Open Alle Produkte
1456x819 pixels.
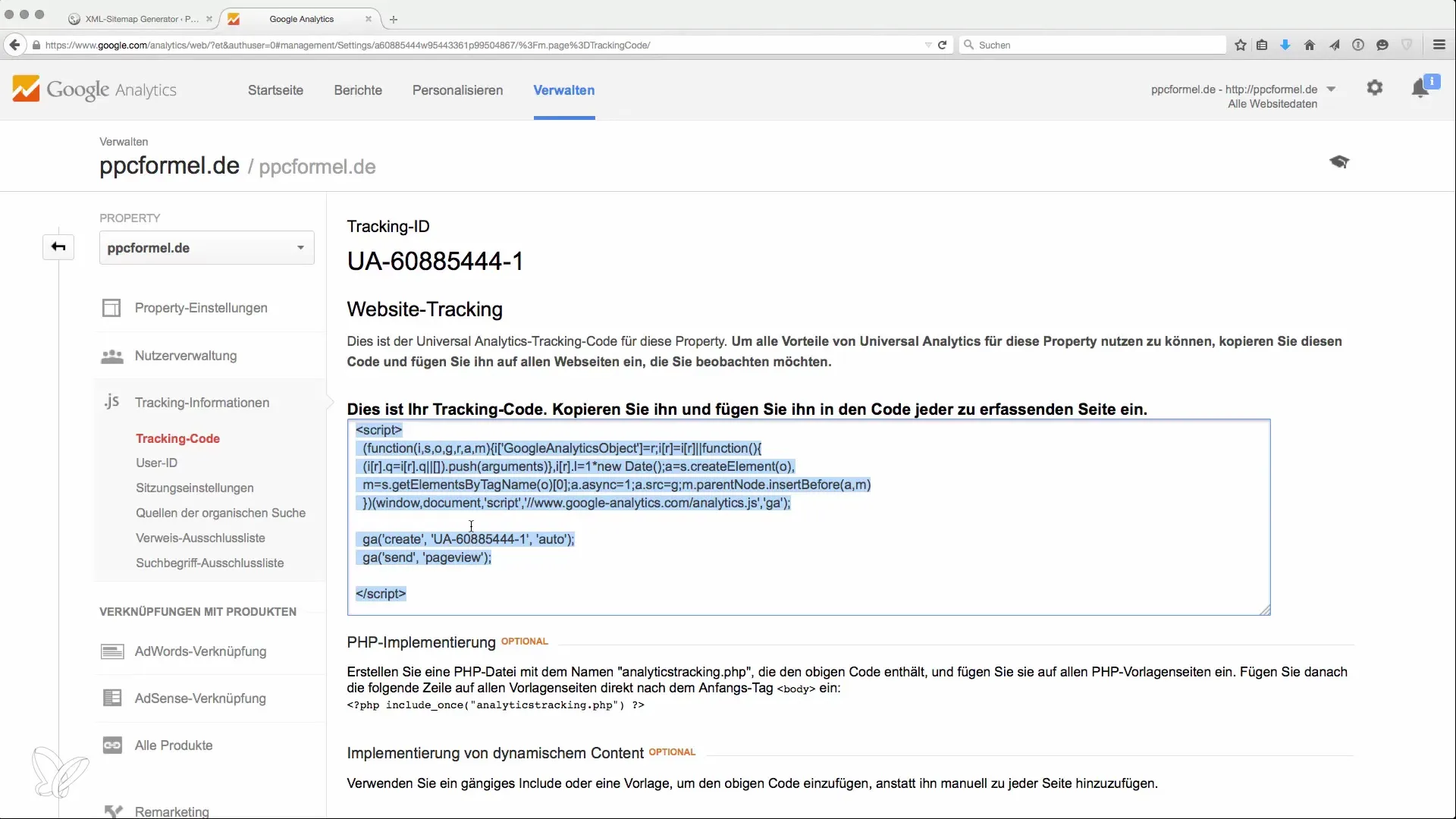[x=174, y=745]
